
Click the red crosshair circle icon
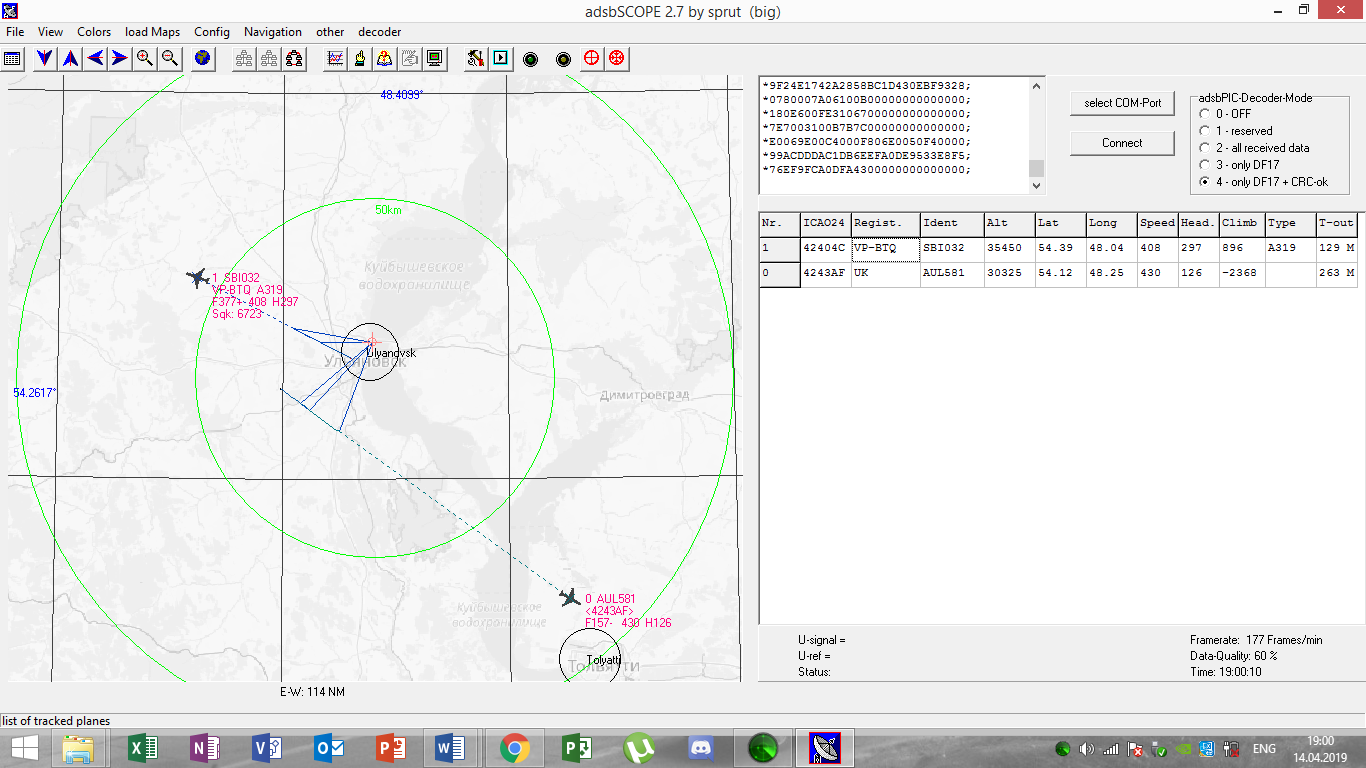591,58
